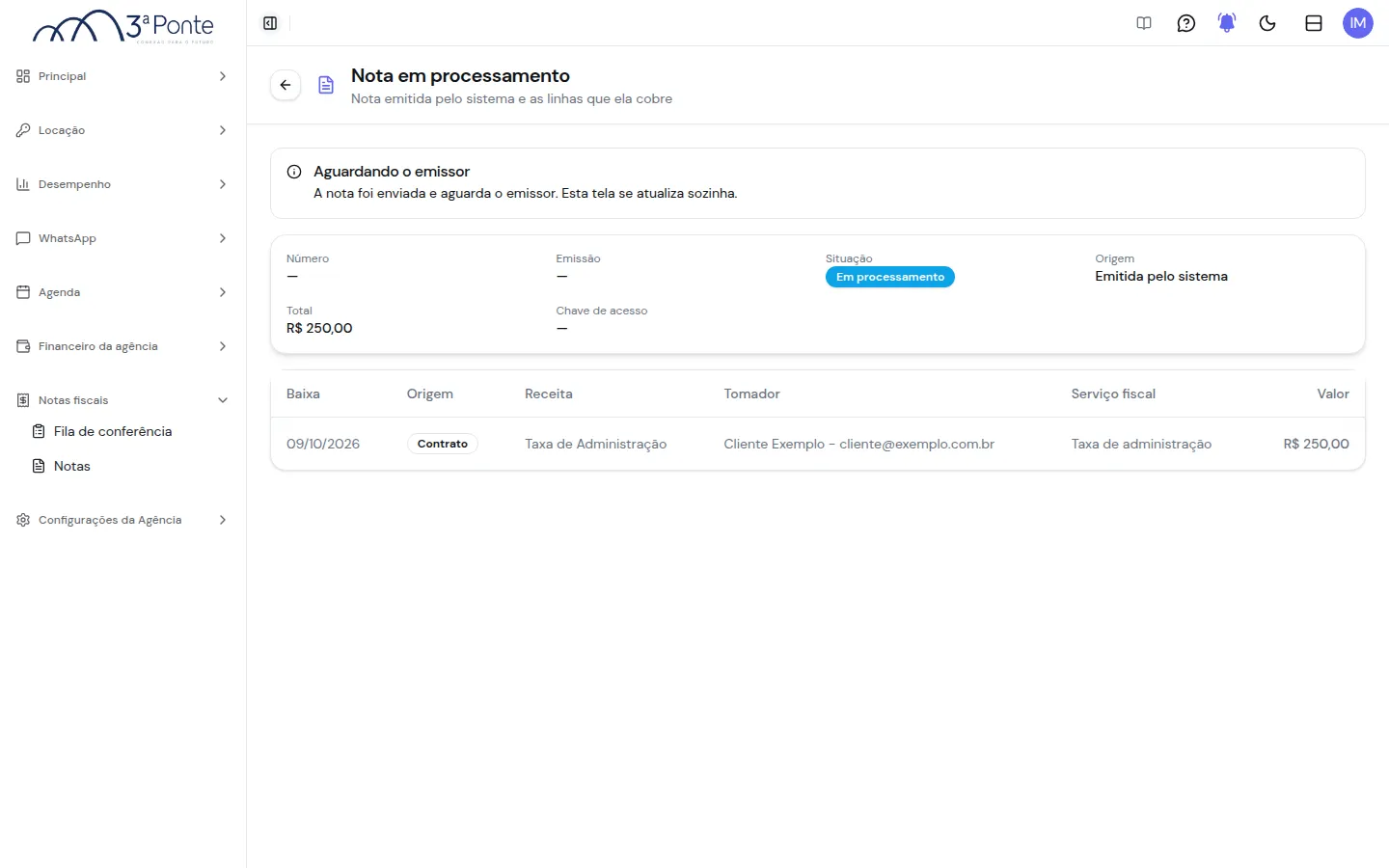The width and height of the screenshot is (1389, 868).
Task: Expand the Configurações da Agência chevron
Action: [223, 520]
